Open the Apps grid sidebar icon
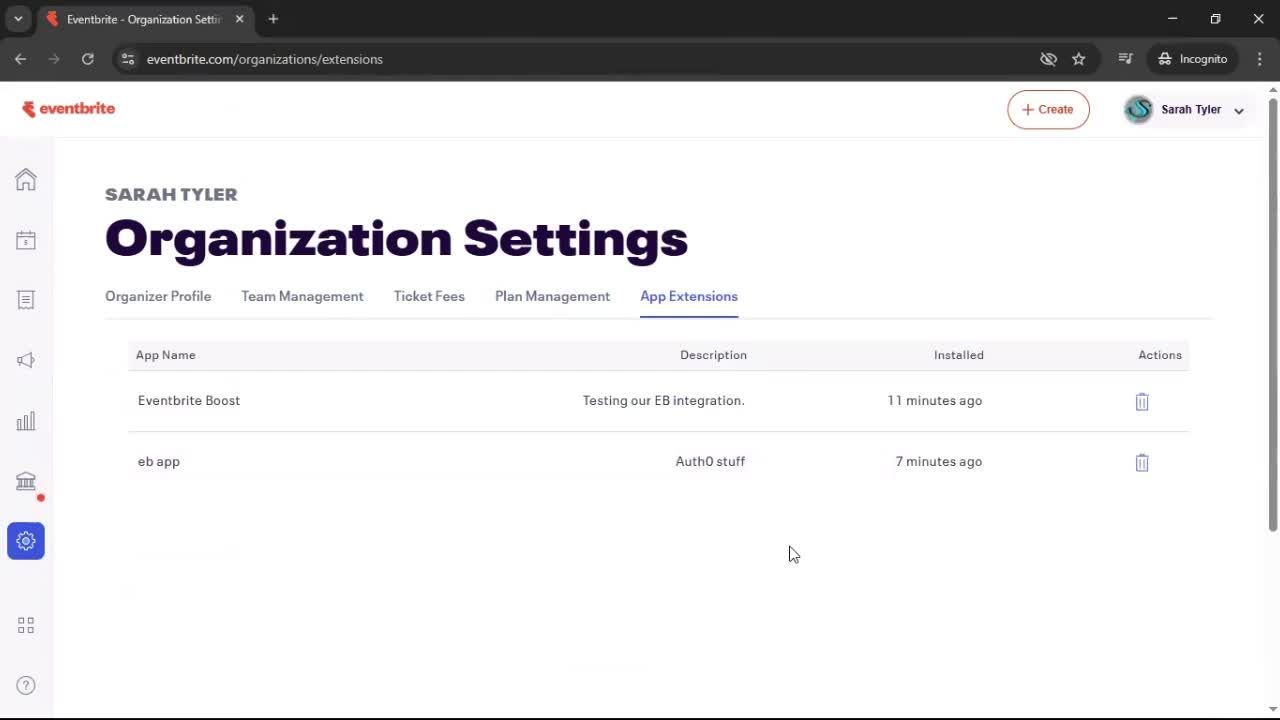 coord(26,625)
